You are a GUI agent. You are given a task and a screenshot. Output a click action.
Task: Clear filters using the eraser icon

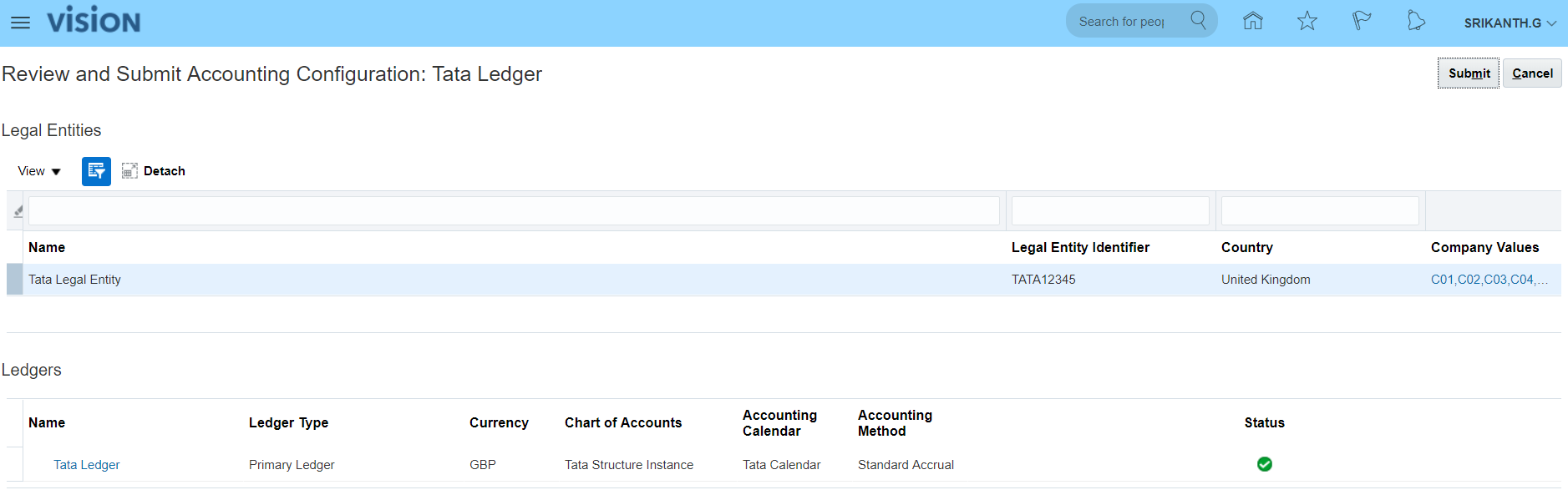[x=18, y=211]
